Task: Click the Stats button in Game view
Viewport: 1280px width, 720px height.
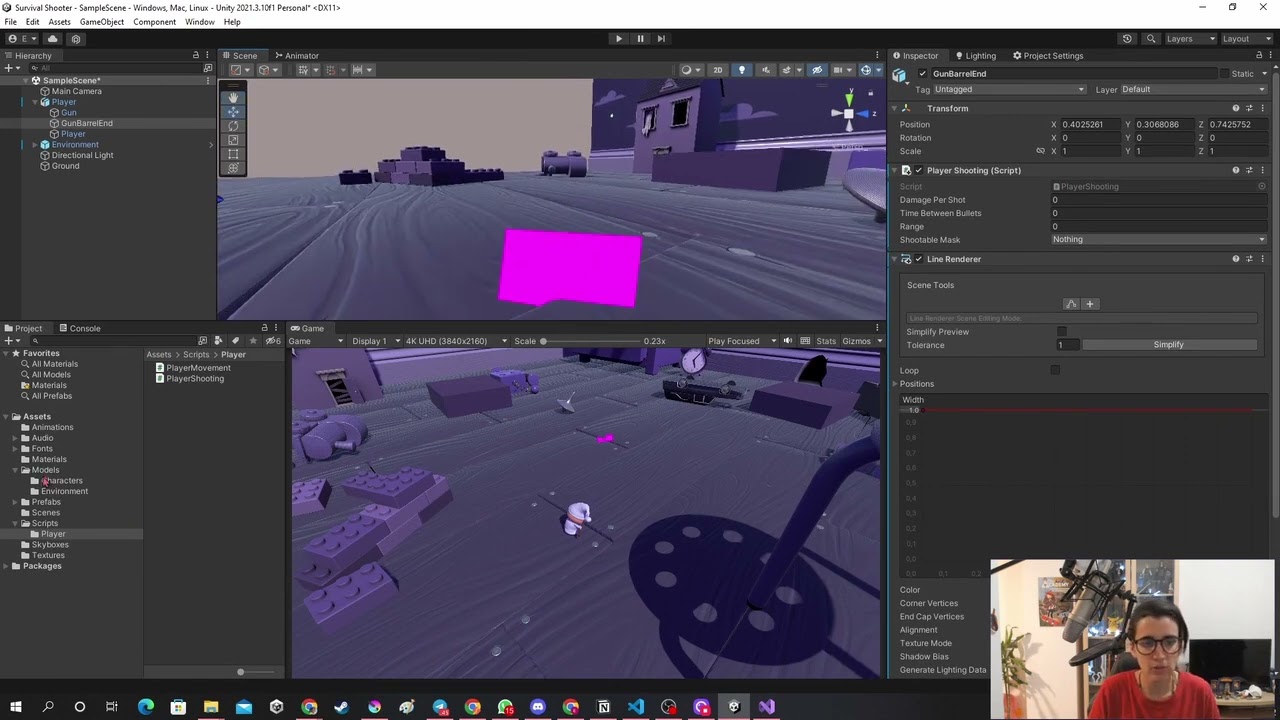Action: (826, 342)
